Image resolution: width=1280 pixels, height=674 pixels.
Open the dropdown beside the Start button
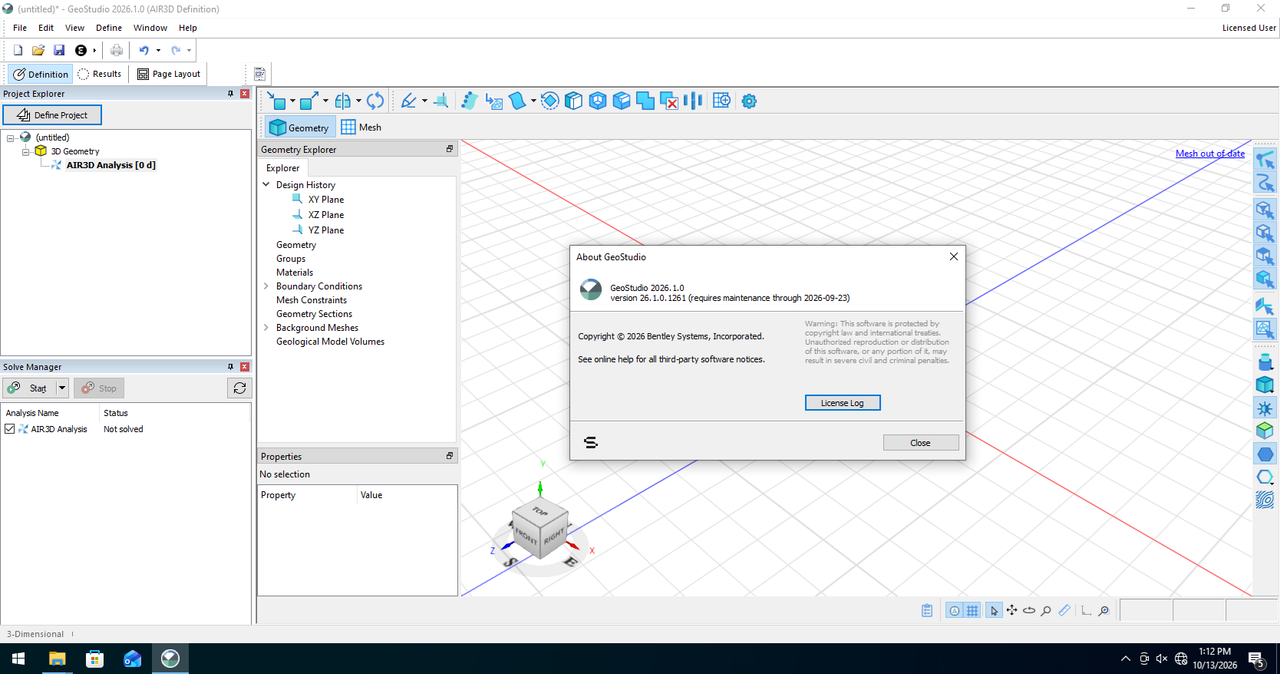tap(62, 388)
